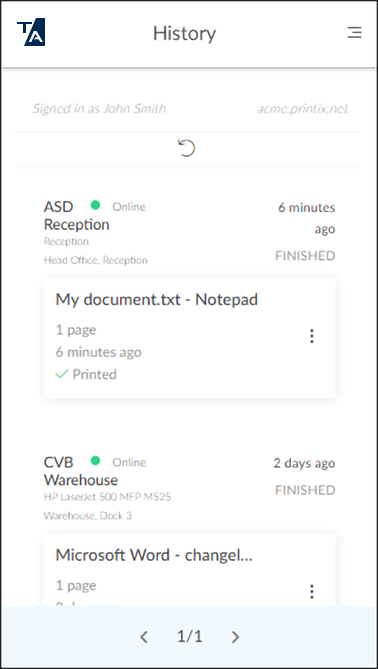Select the ASD Reception printer name
This screenshot has width=378, height=669.
tap(76, 215)
